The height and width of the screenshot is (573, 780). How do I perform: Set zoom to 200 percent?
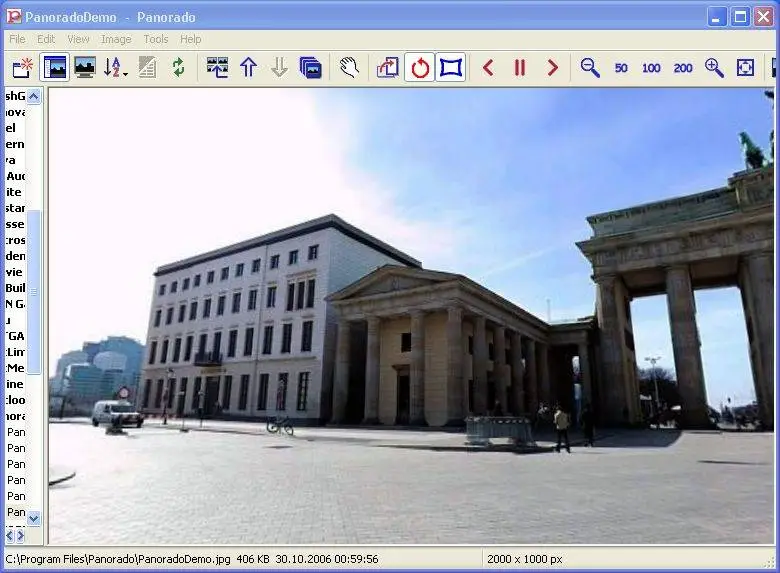pyautogui.click(x=683, y=68)
